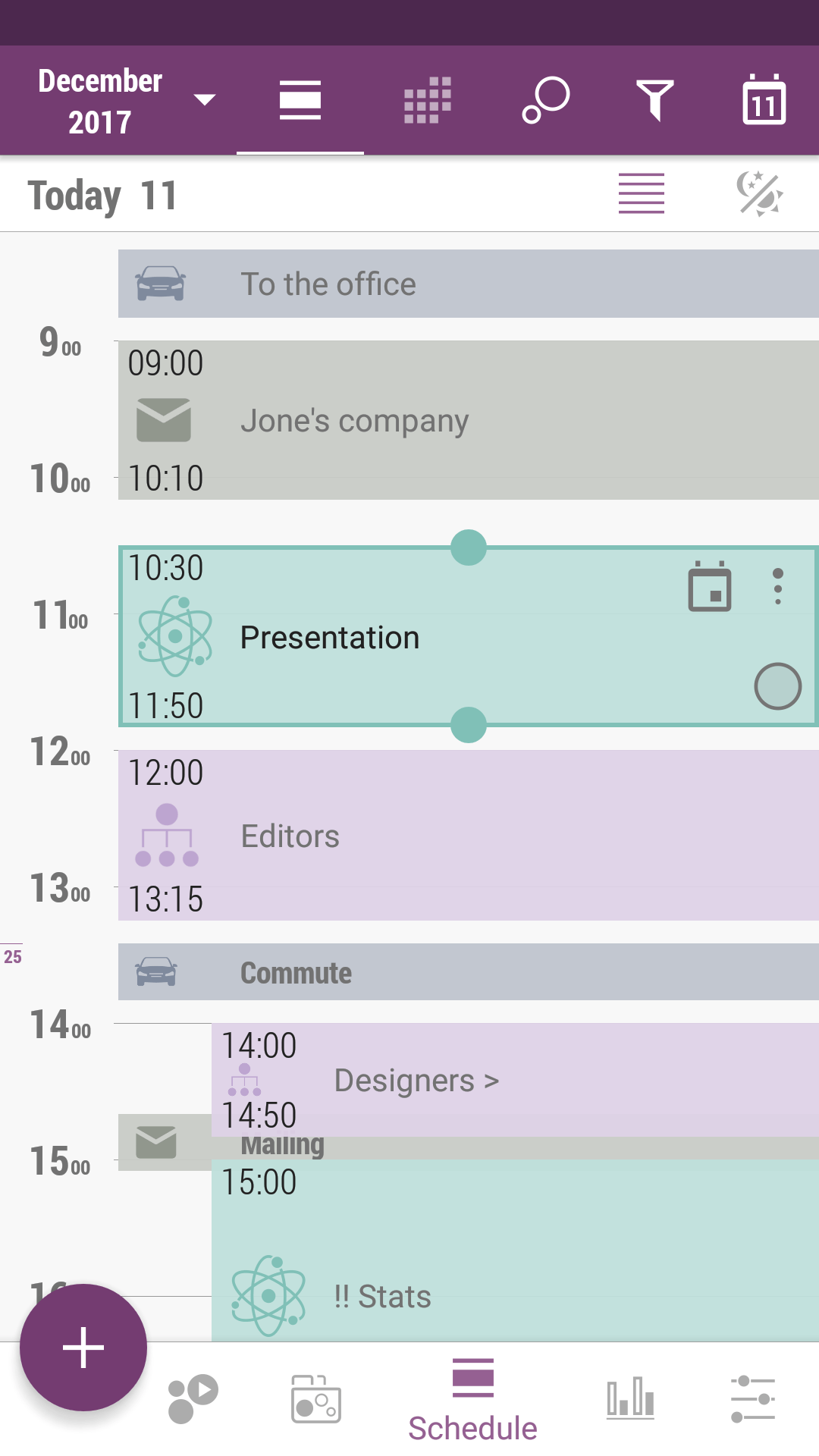Toggle the compact list lines view
Viewport: 819px width, 1456px height.
click(642, 194)
